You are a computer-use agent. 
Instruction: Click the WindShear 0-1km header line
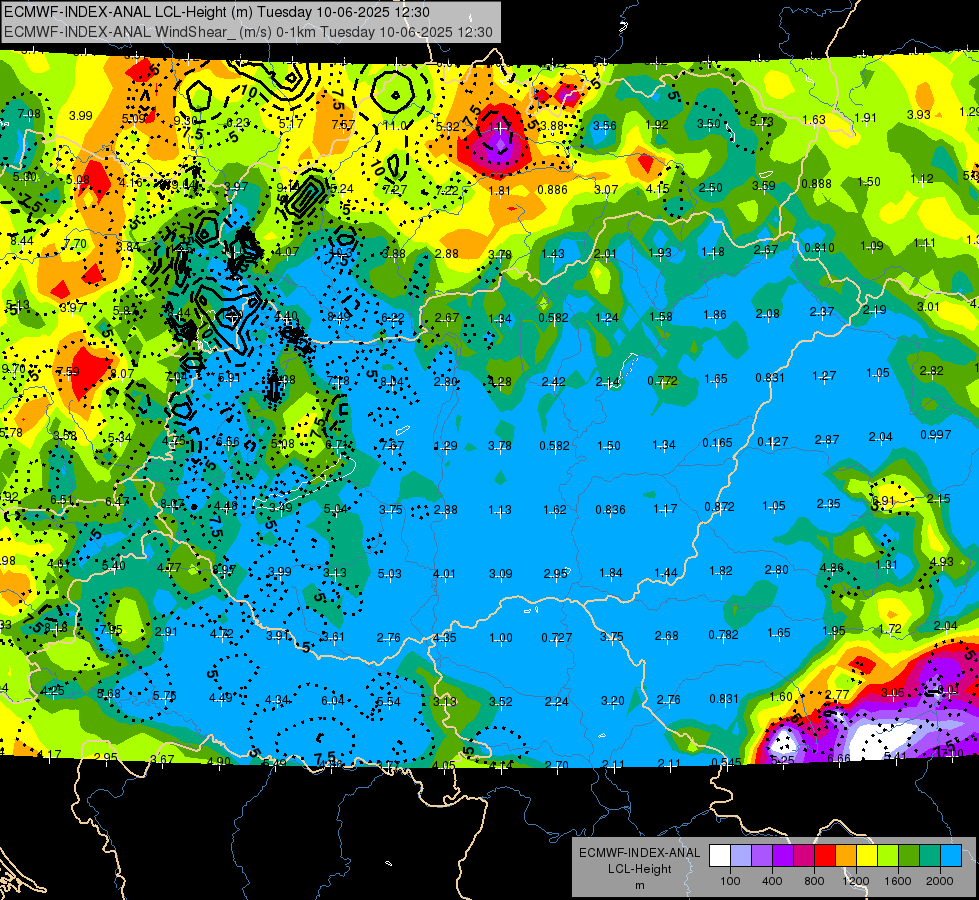coord(248,32)
